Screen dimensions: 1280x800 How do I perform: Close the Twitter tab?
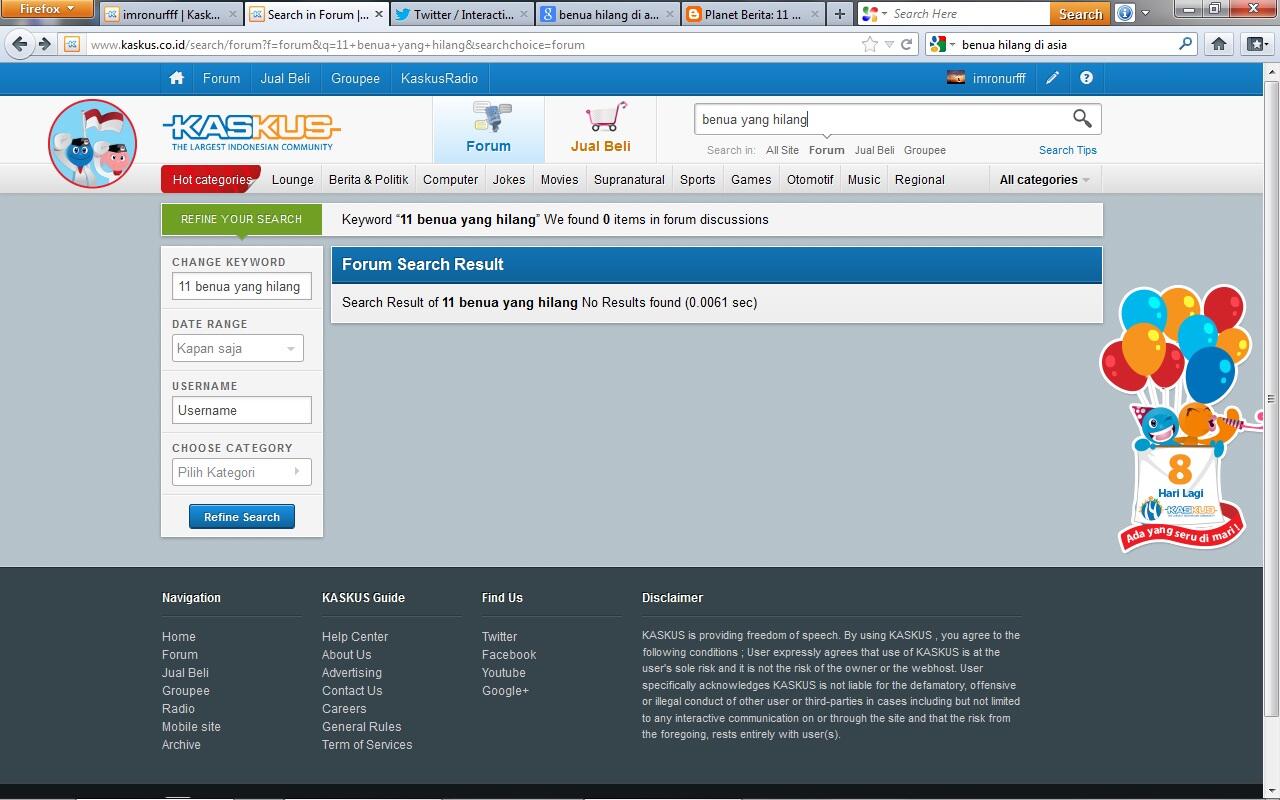(x=524, y=15)
